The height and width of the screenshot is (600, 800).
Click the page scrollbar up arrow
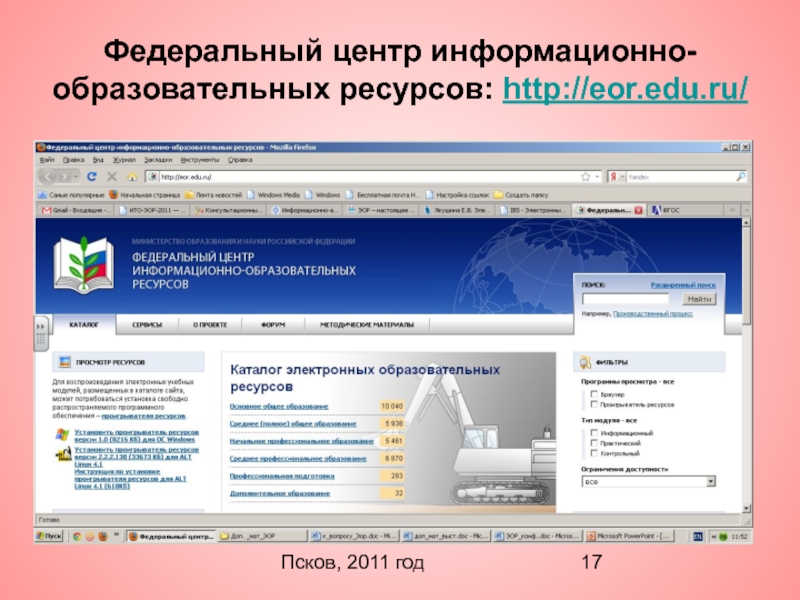coord(746,223)
